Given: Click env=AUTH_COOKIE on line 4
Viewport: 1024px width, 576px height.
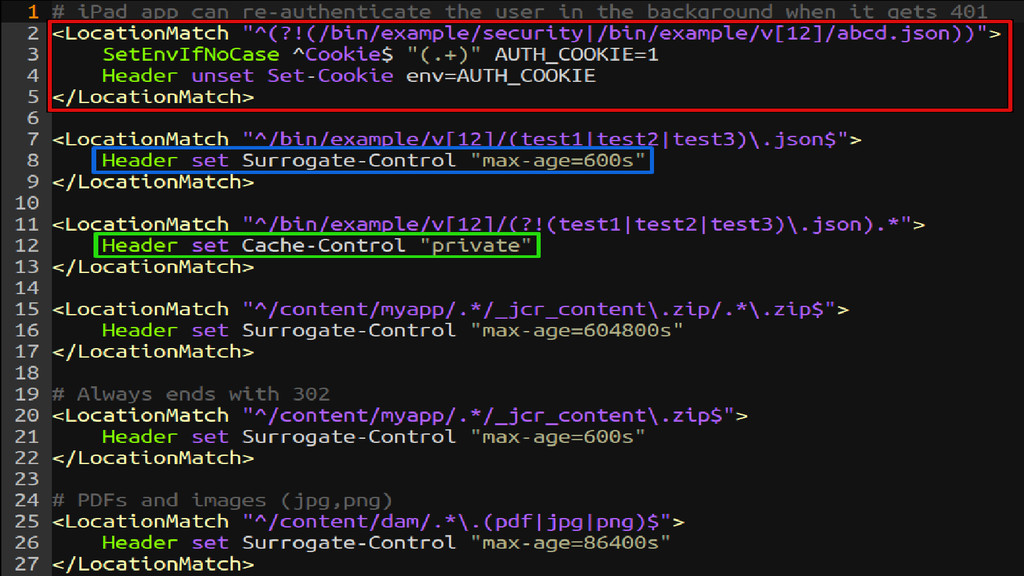Looking at the screenshot, I should point(501,76).
